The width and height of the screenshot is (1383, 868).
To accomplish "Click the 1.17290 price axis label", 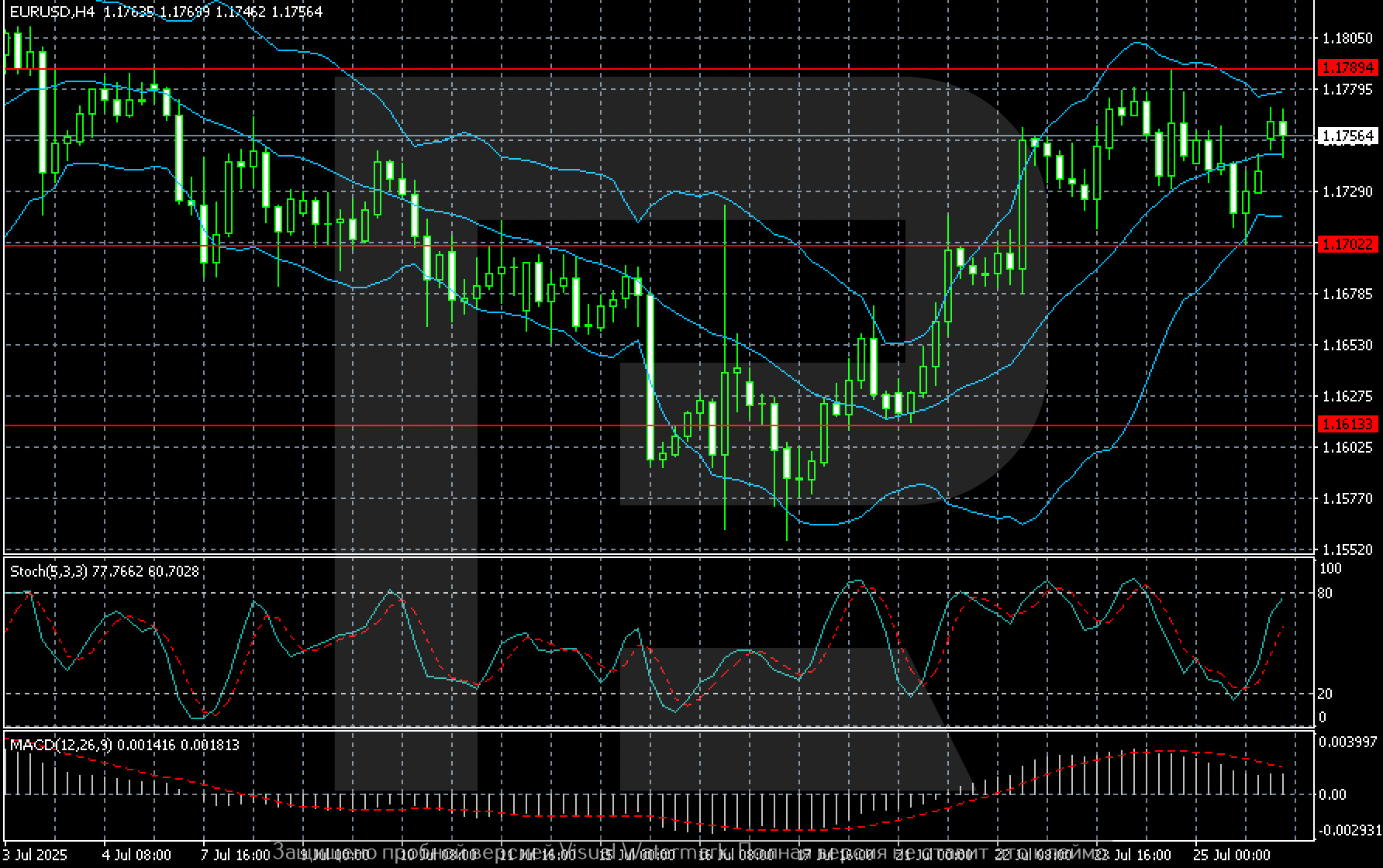I will (1348, 191).
